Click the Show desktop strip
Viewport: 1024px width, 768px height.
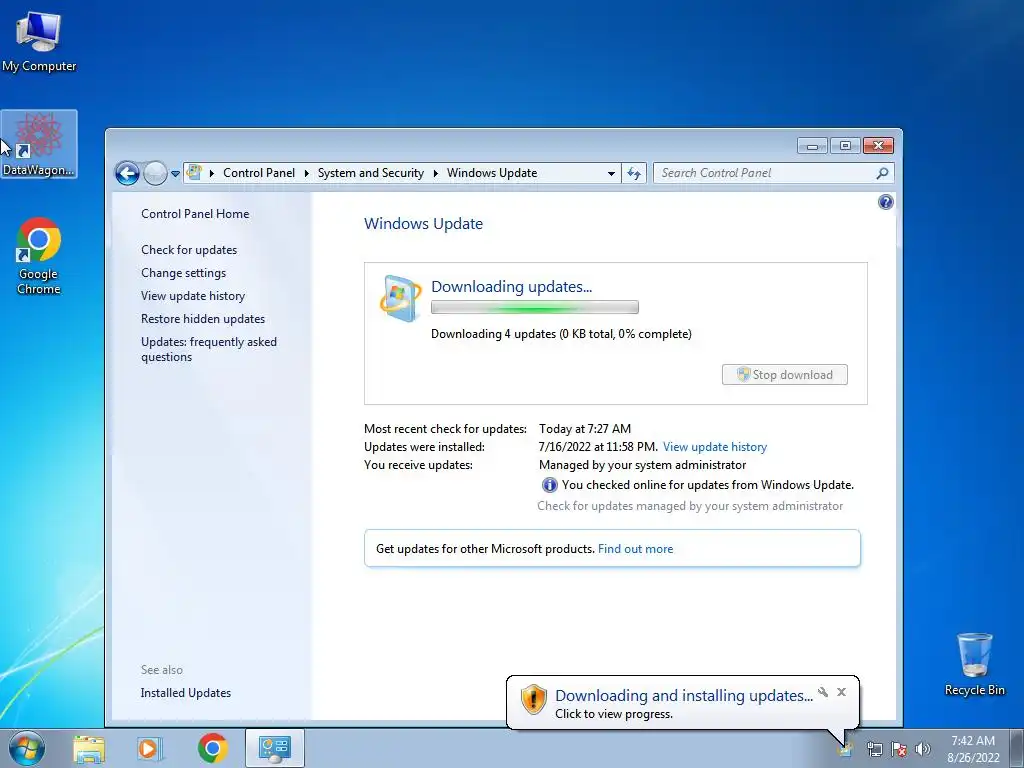[1017, 748]
